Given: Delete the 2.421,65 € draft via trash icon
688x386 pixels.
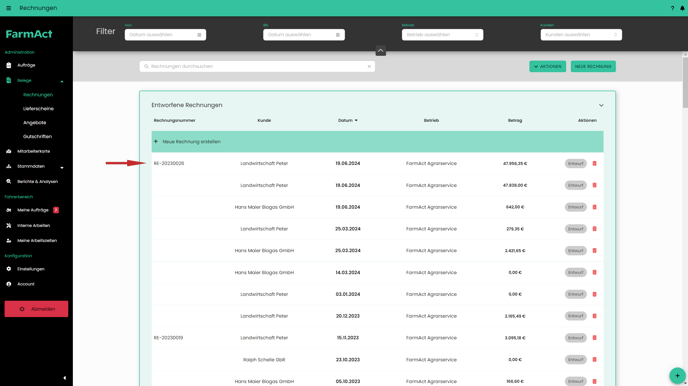Looking at the screenshot, I should tap(595, 250).
